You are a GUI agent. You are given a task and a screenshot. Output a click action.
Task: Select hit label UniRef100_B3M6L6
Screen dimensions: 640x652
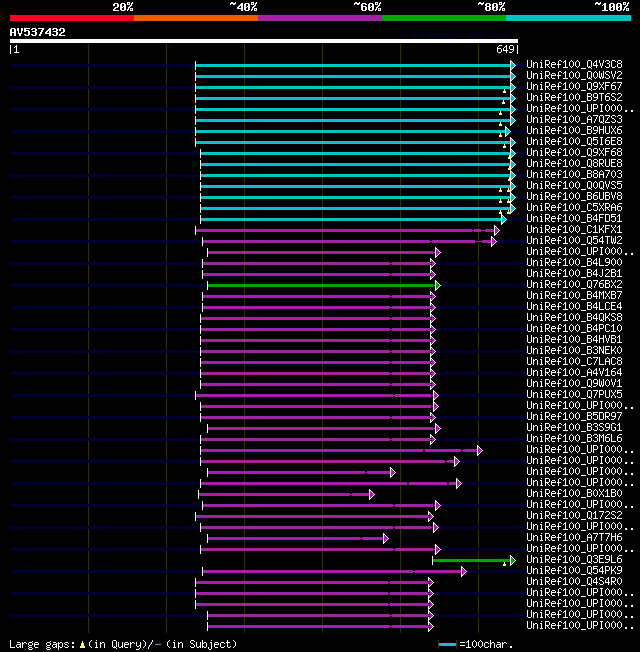pos(574,439)
